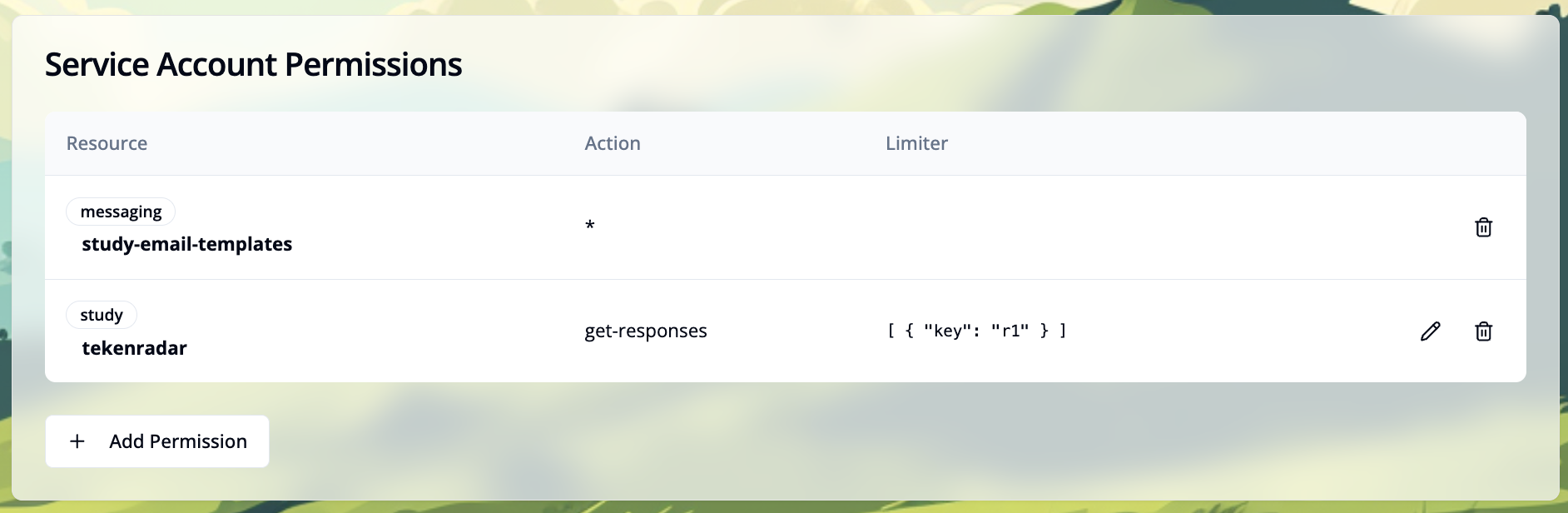The width and height of the screenshot is (1568, 513).
Task: Click the Action column header
Action: (x=613, y=143)
